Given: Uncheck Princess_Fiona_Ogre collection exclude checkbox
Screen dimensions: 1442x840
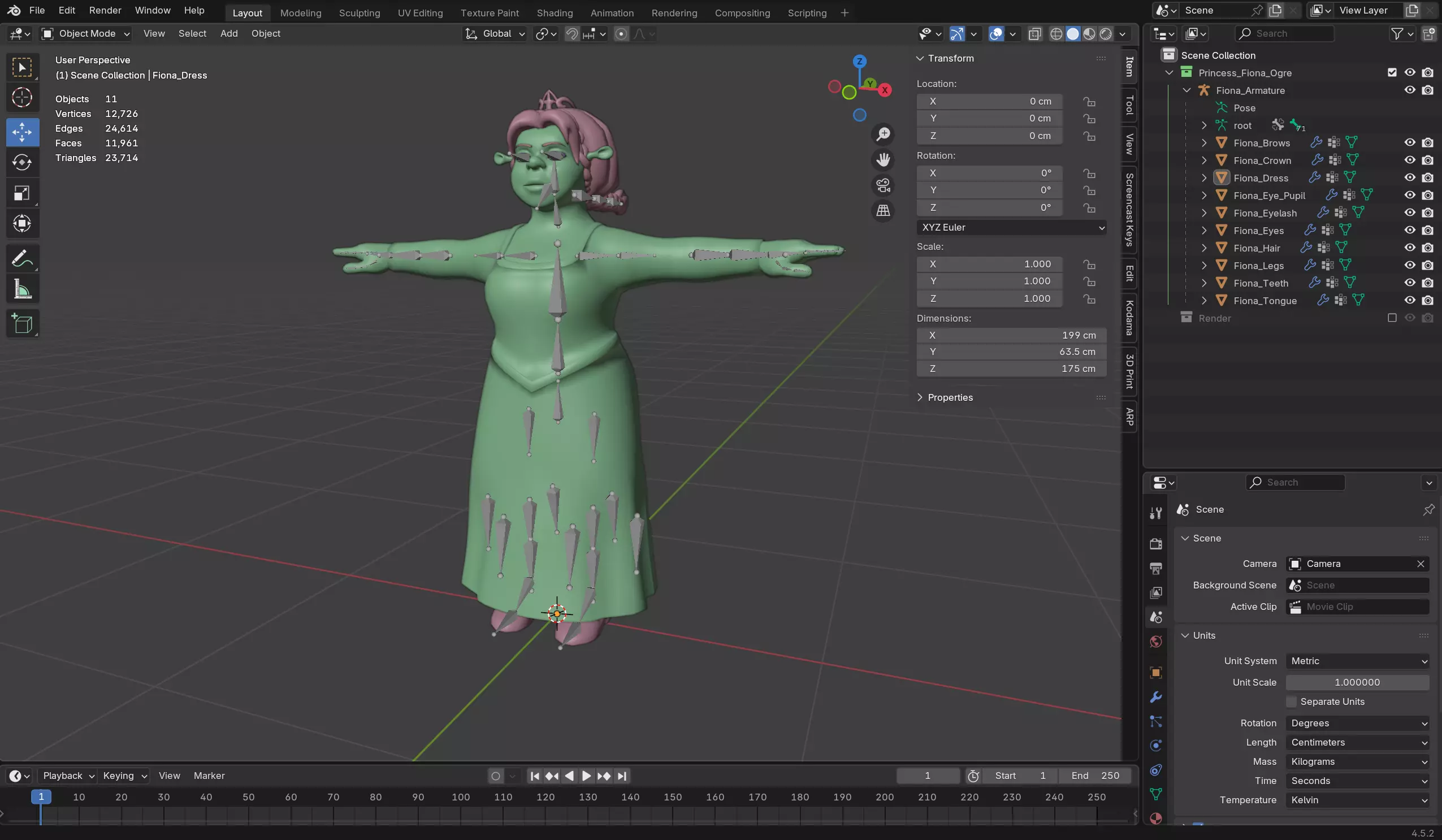Looking at the screenshot, I should [1392, 73].
